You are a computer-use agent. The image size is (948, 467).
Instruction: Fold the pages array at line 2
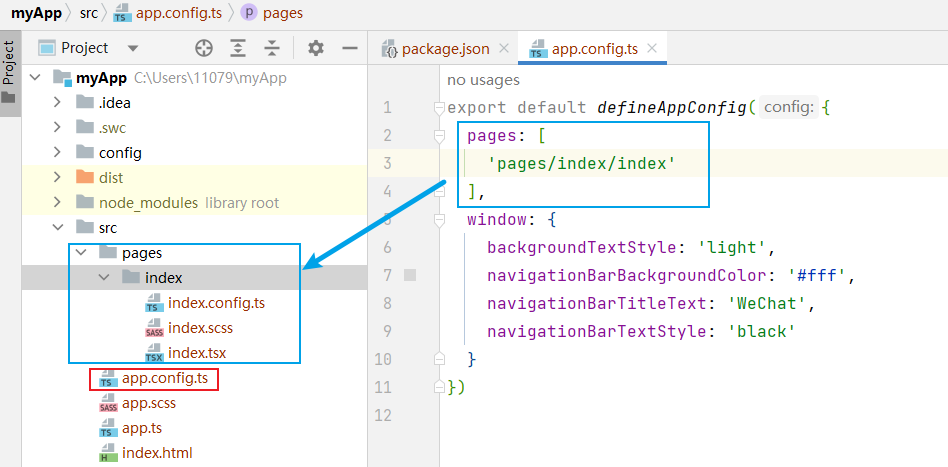438,135
